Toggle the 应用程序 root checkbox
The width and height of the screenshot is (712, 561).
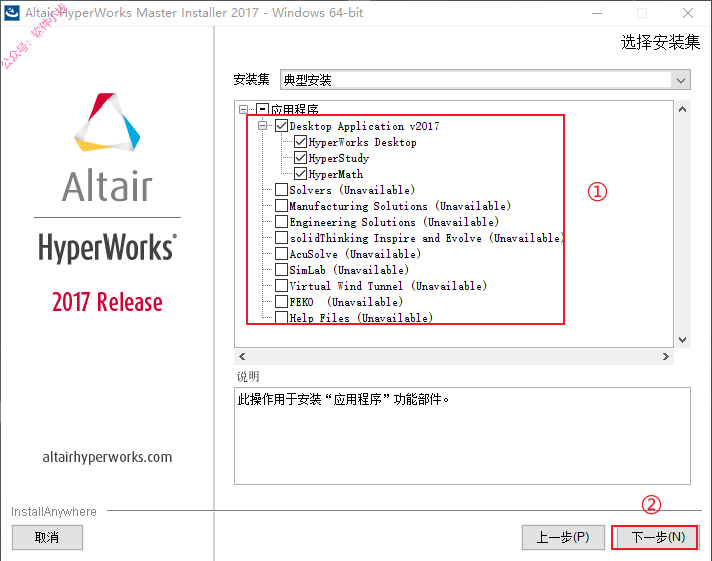pos(262,109)
